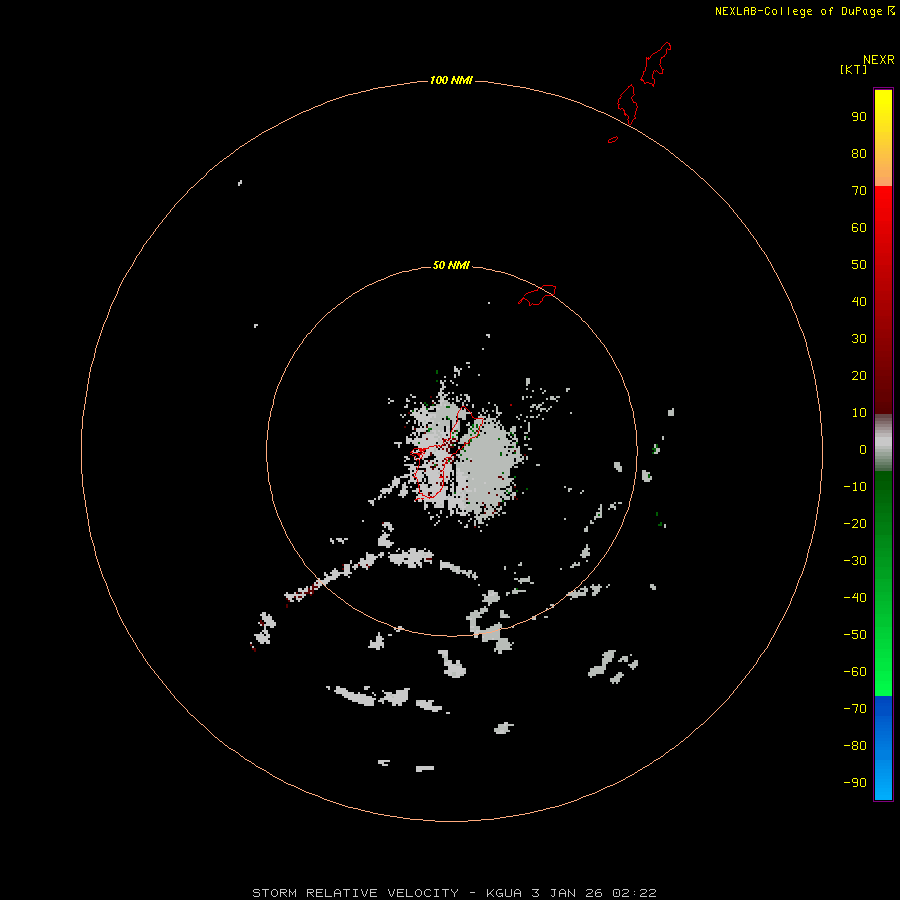Click the 70 value on velocity scale
The image size is (900, 900).
(859, 191)
